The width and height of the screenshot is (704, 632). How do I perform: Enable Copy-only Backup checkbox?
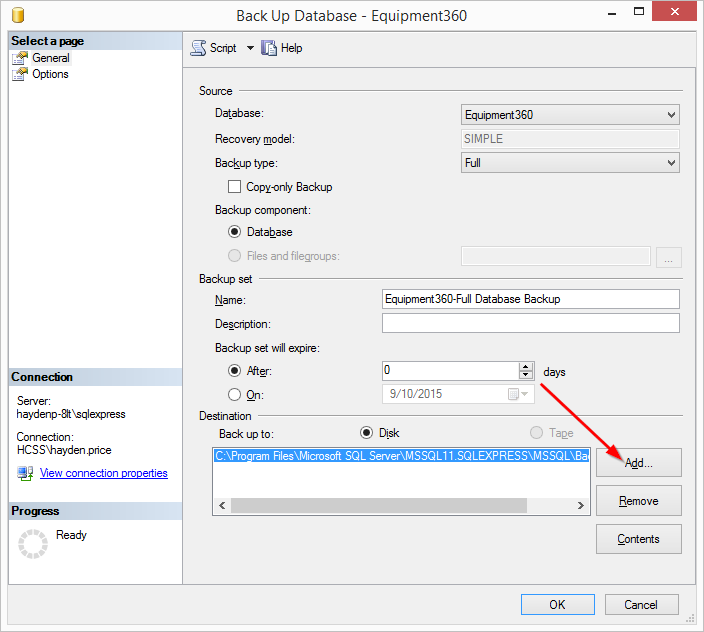click(235, 187)
